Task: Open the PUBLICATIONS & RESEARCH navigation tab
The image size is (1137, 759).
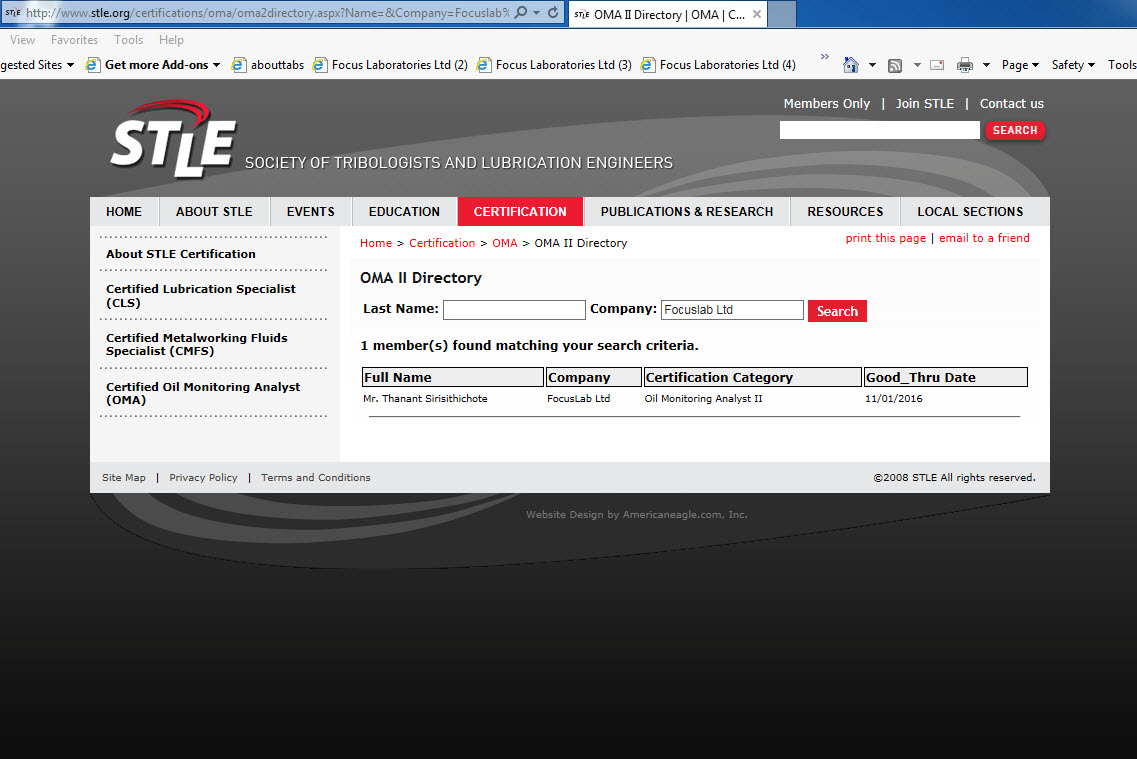Action: [687, 212]
